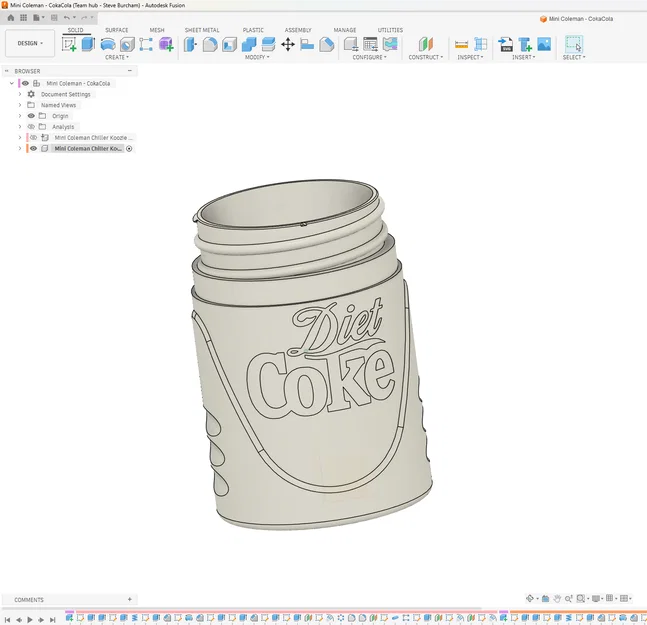647x625 pixels.
Task: Click the Insert Canvas image tool
Action: [544, 44]
